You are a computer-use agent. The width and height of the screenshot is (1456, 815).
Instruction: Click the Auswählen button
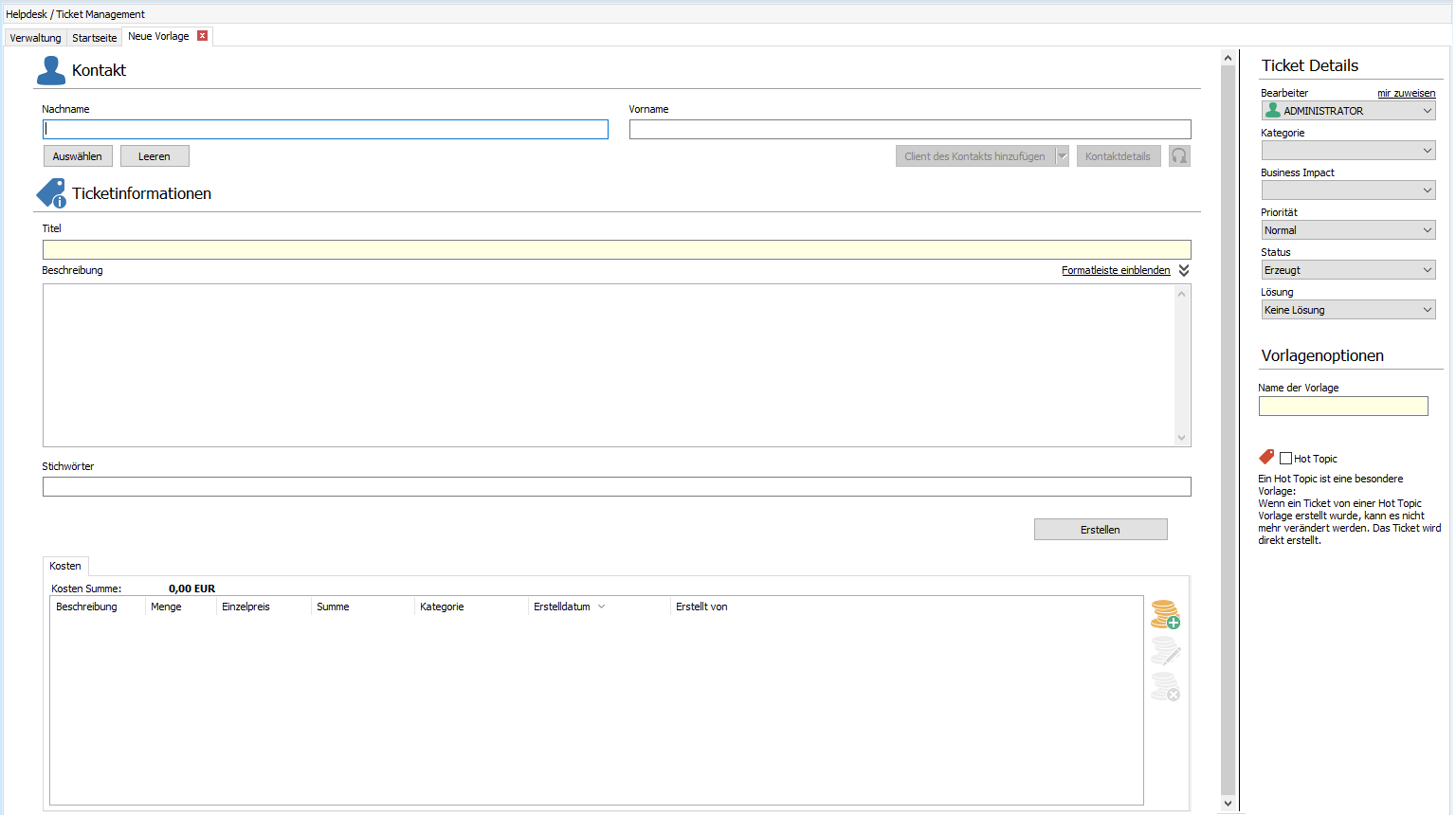click(78, 156)
